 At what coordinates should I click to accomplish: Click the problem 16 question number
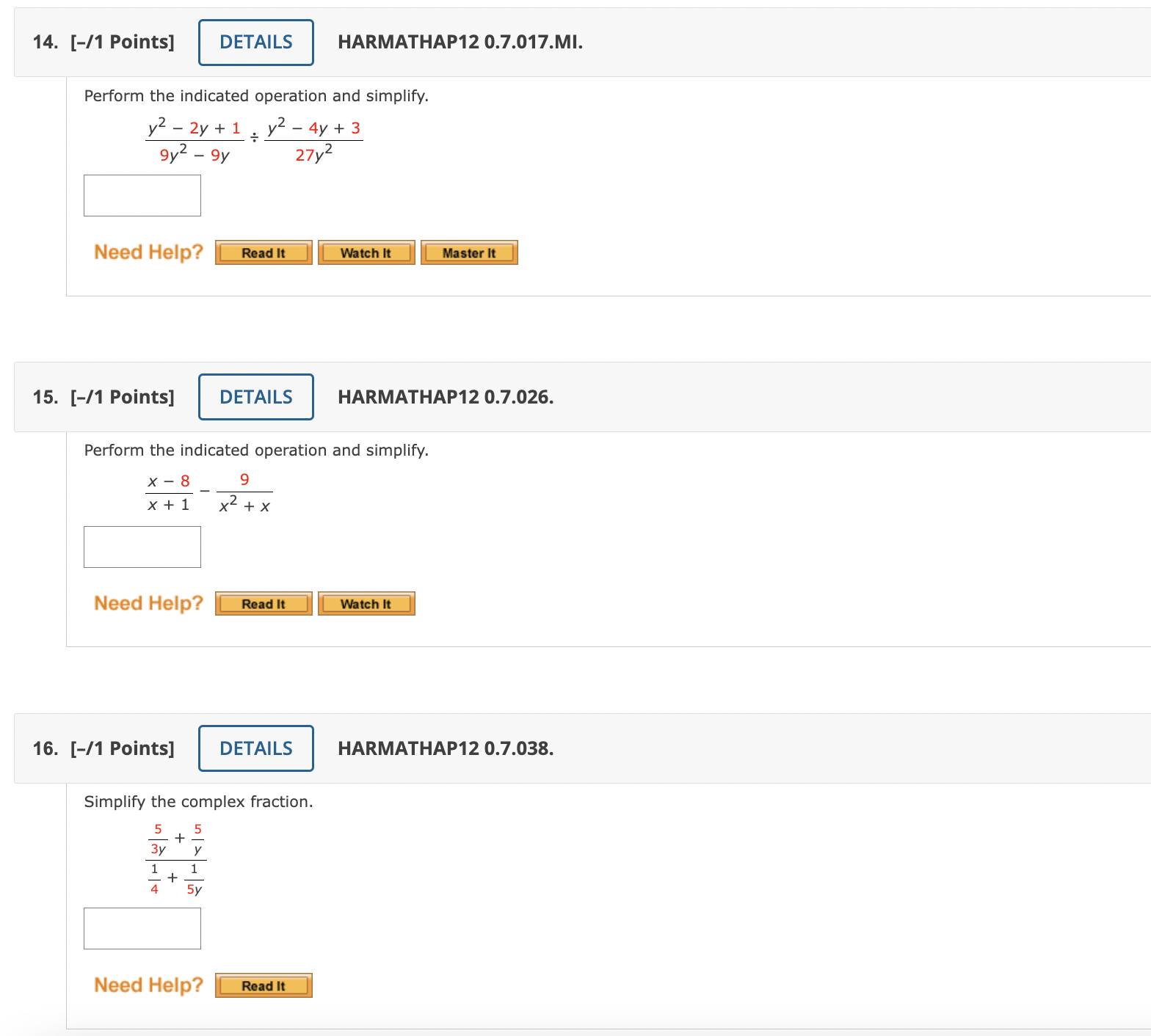(x=46, y=748)
